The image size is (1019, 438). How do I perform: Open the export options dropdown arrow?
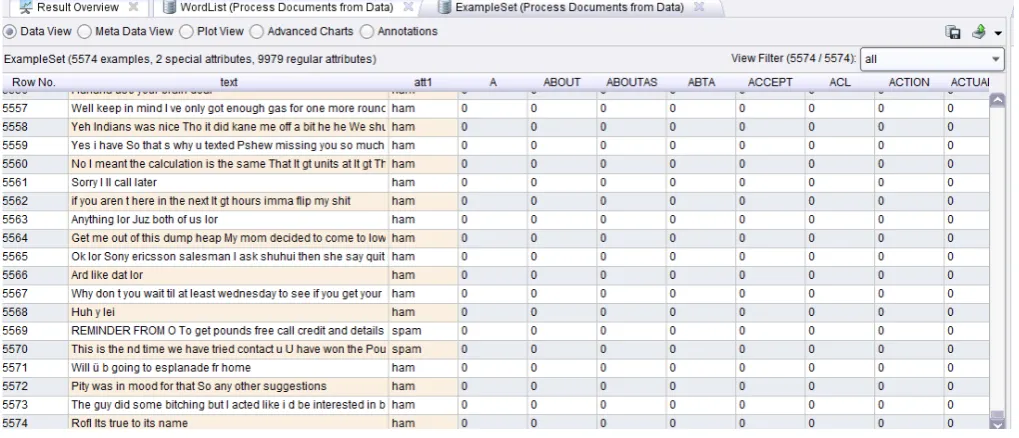pyautogui.click(x=998, y=34)
